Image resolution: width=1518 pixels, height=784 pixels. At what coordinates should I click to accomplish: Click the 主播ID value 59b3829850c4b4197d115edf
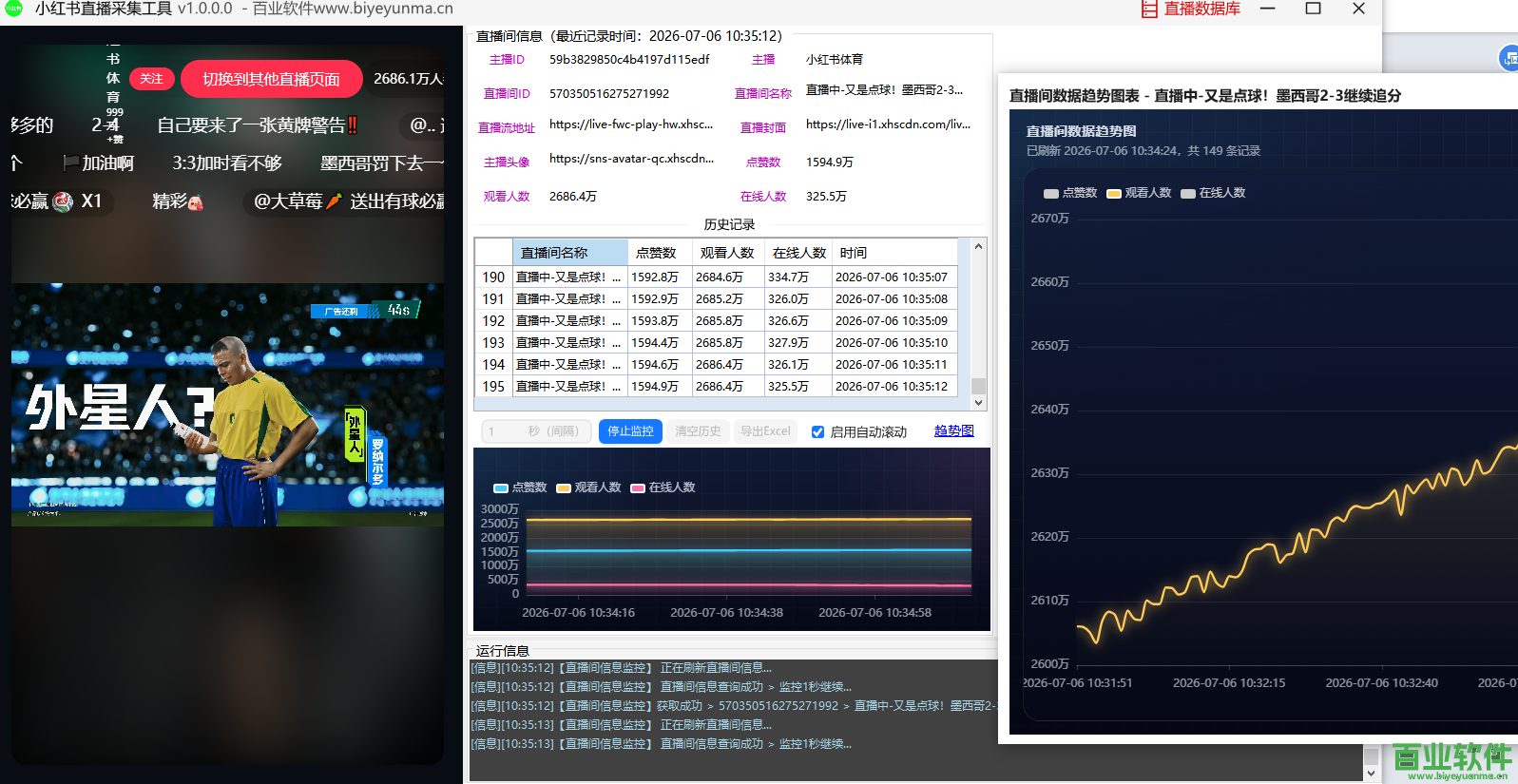629,59
